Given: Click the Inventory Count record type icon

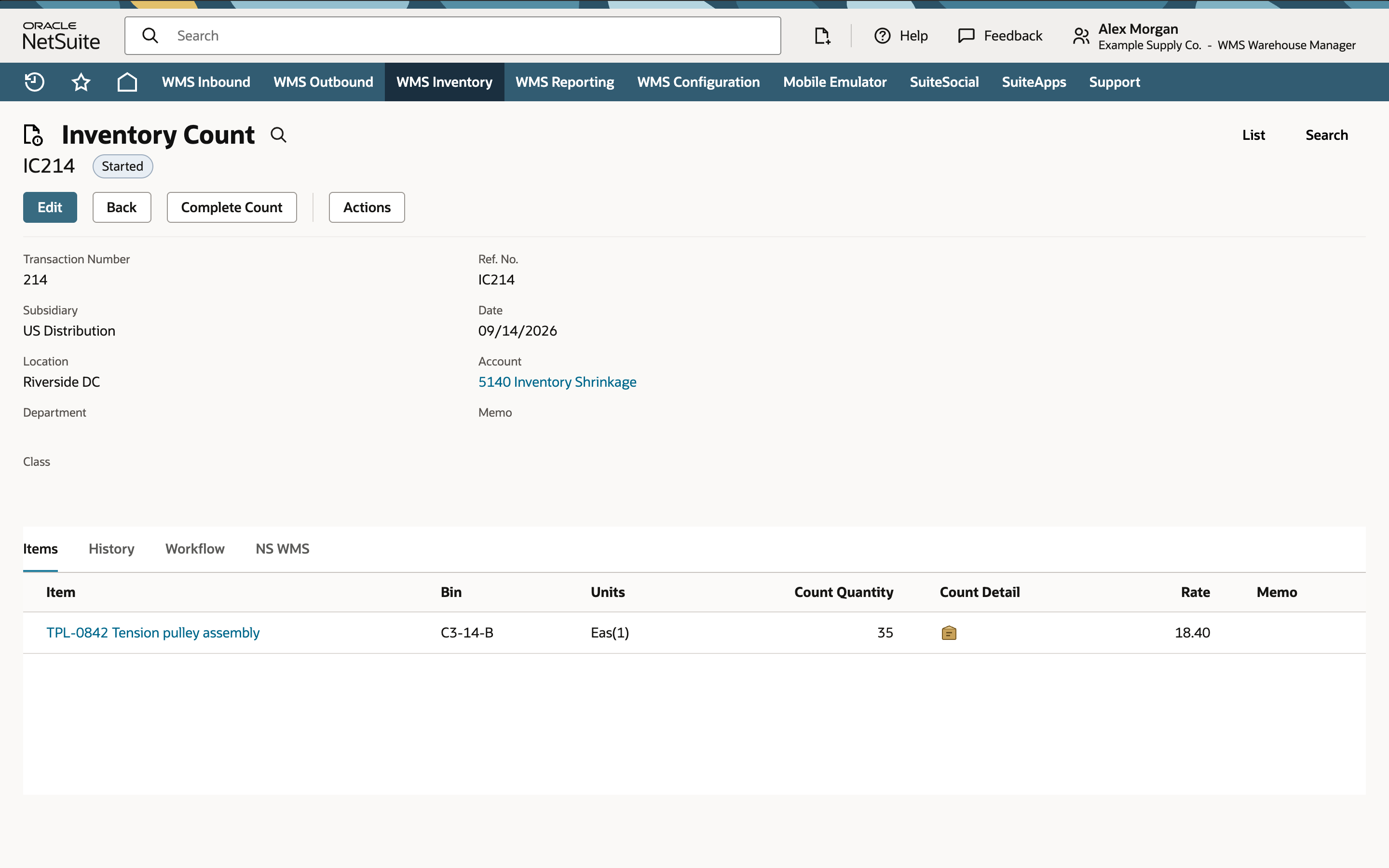Looking at the screenshot, I should 33,135.
